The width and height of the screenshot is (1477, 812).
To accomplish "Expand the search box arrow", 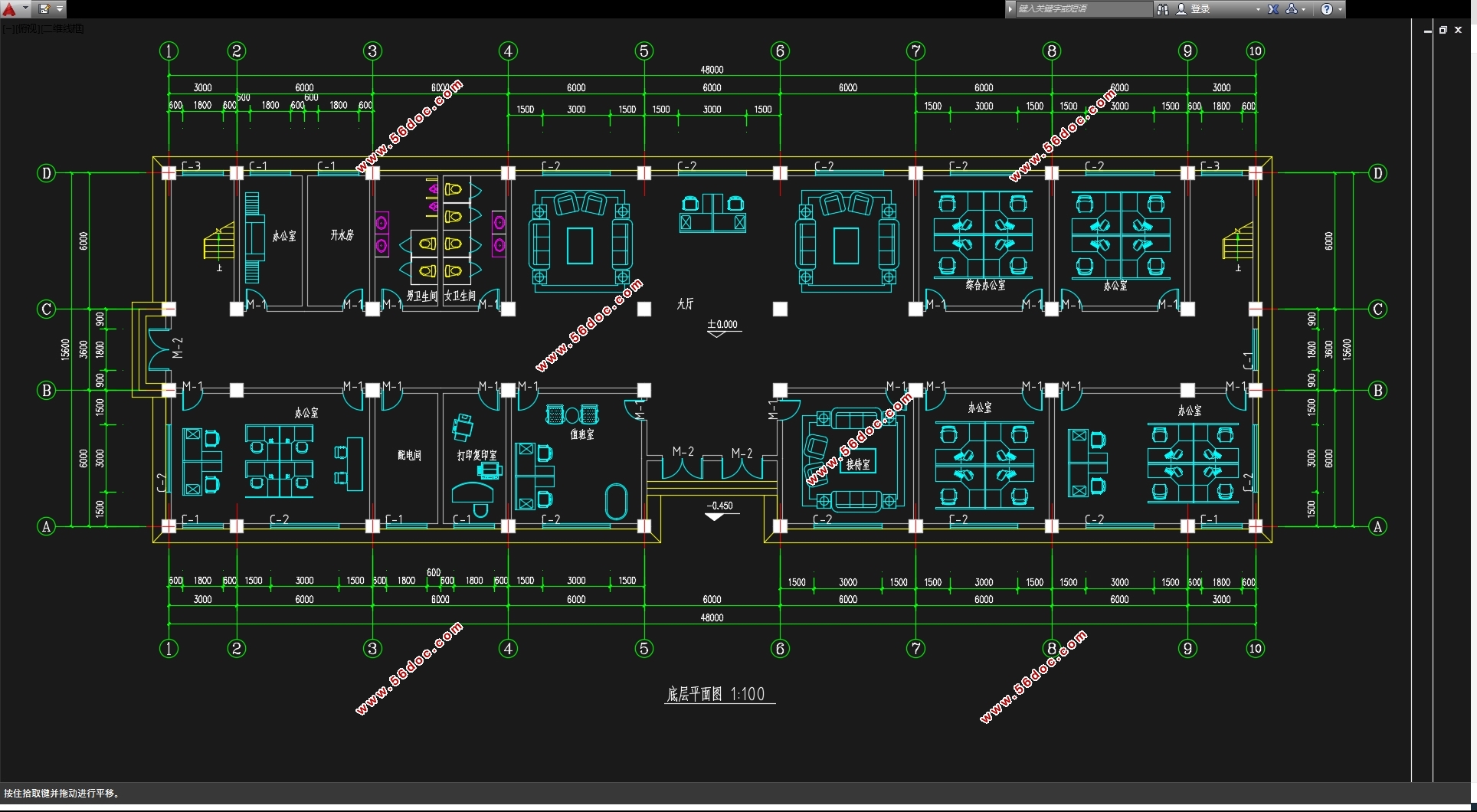I will click(x=1010, y=9).
